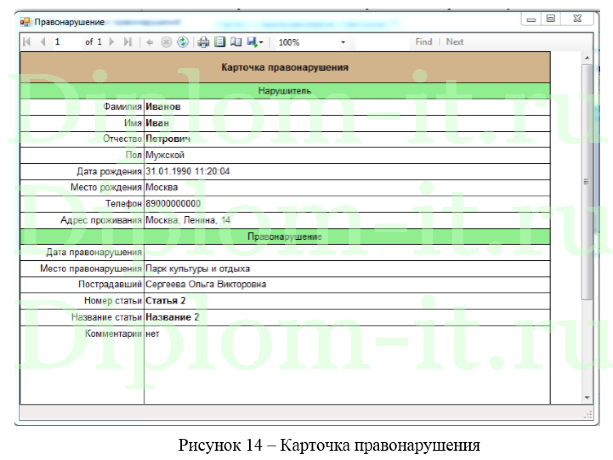Click the find text input field
The height and width of the screenshot is (460, 613).
(381, 42)
